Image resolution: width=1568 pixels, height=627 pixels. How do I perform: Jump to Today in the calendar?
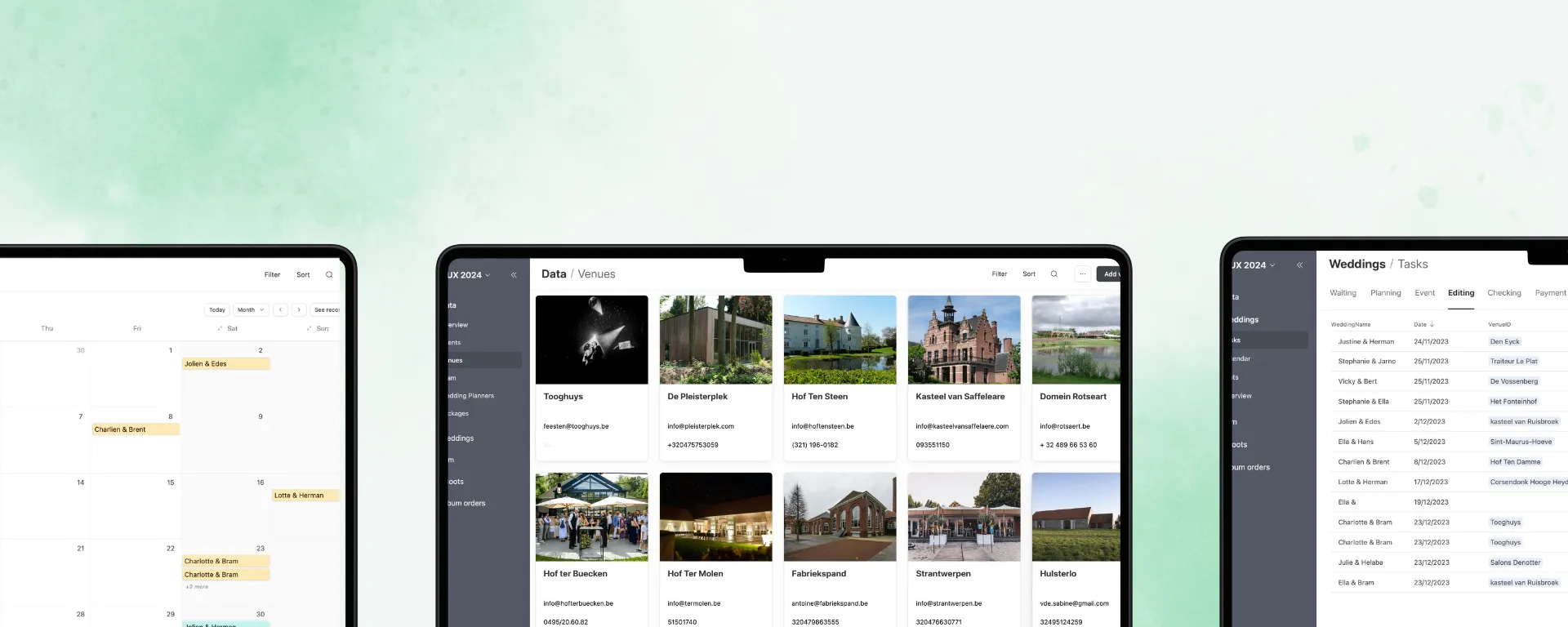tap(217, 310)
